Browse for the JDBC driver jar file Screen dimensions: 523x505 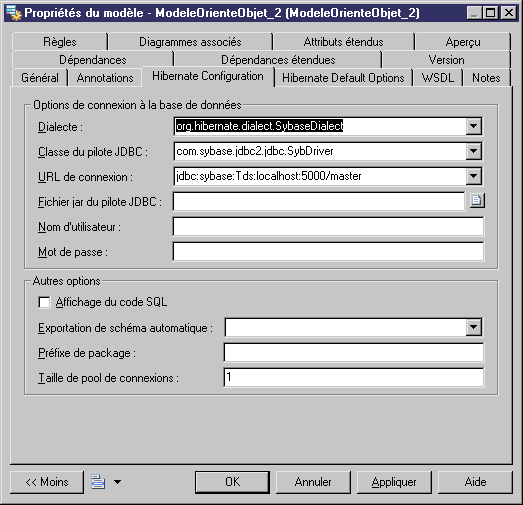pos(477,200)
